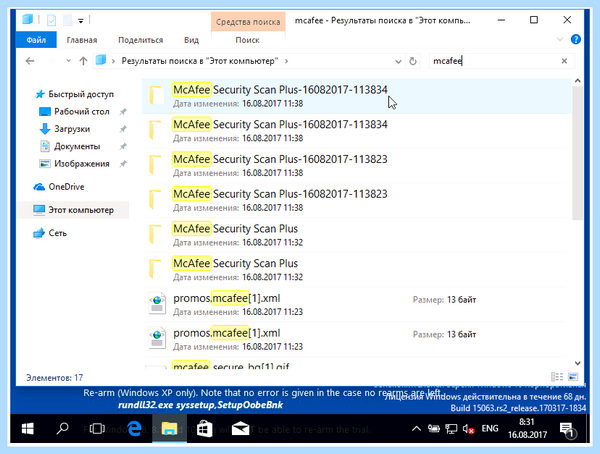Launch Microsoft Edge from taskbar
Screen dimensions: 600x454
[134, 428]
